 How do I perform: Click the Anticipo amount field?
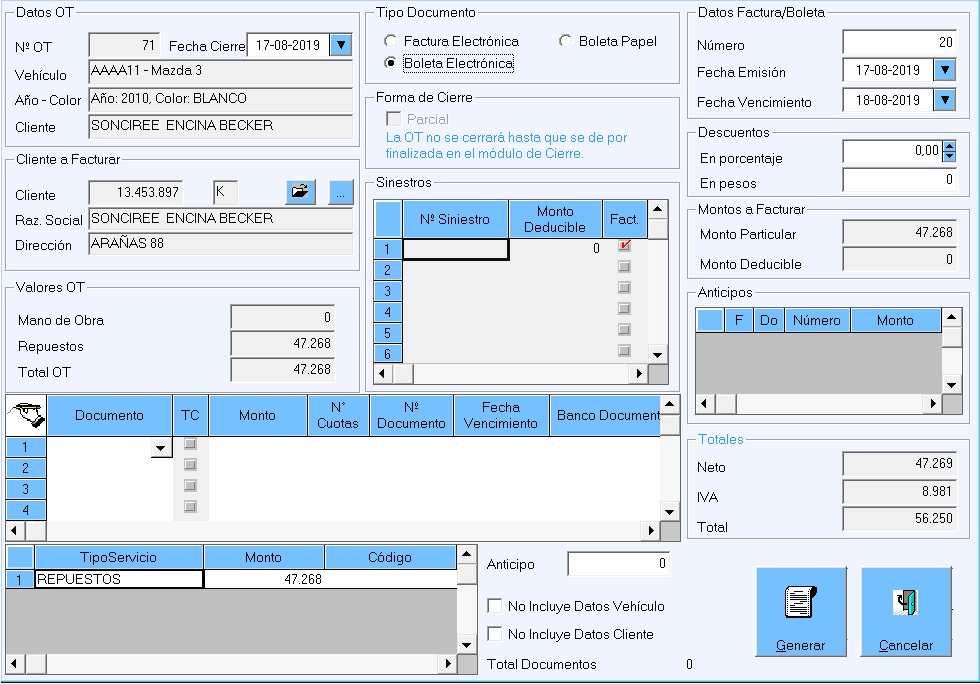[618, 564]
